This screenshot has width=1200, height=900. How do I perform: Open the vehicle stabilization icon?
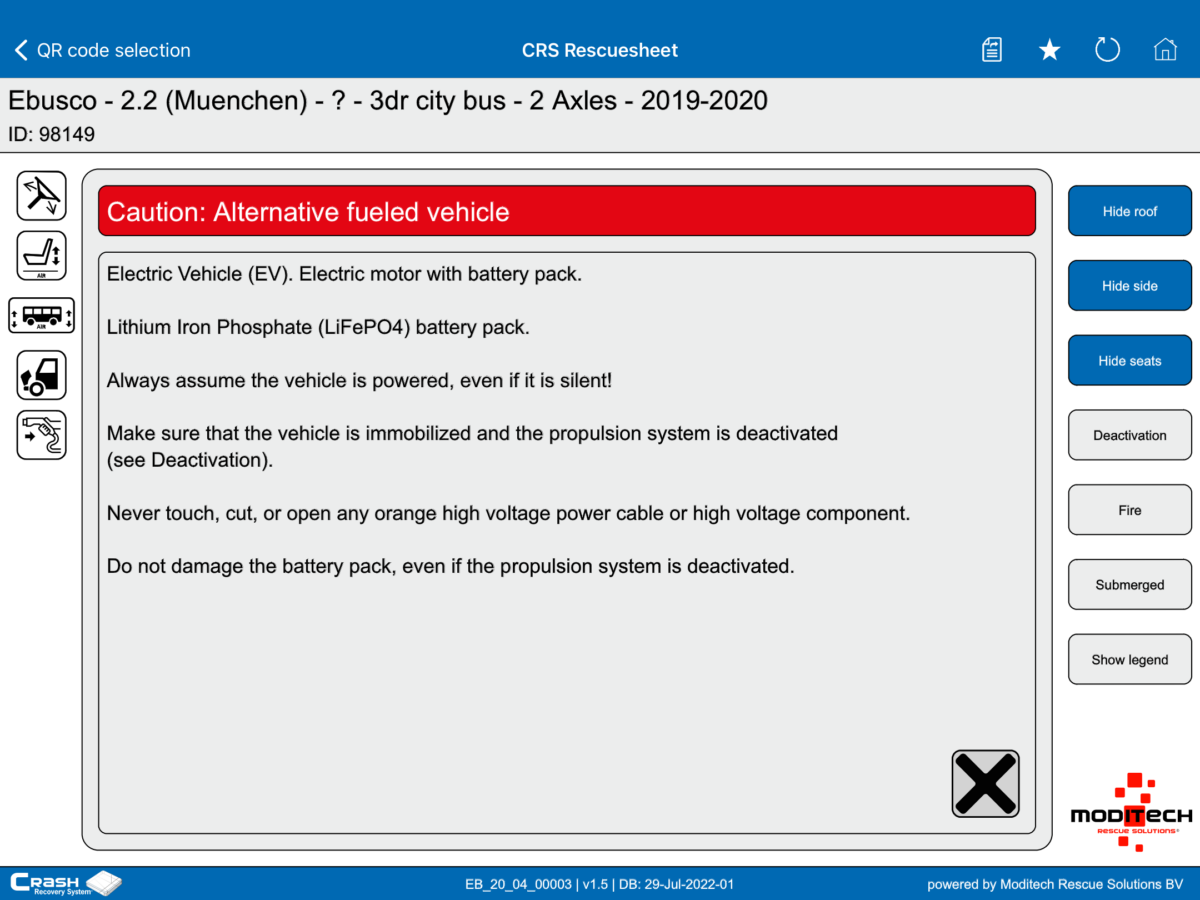tap(41, 375)
